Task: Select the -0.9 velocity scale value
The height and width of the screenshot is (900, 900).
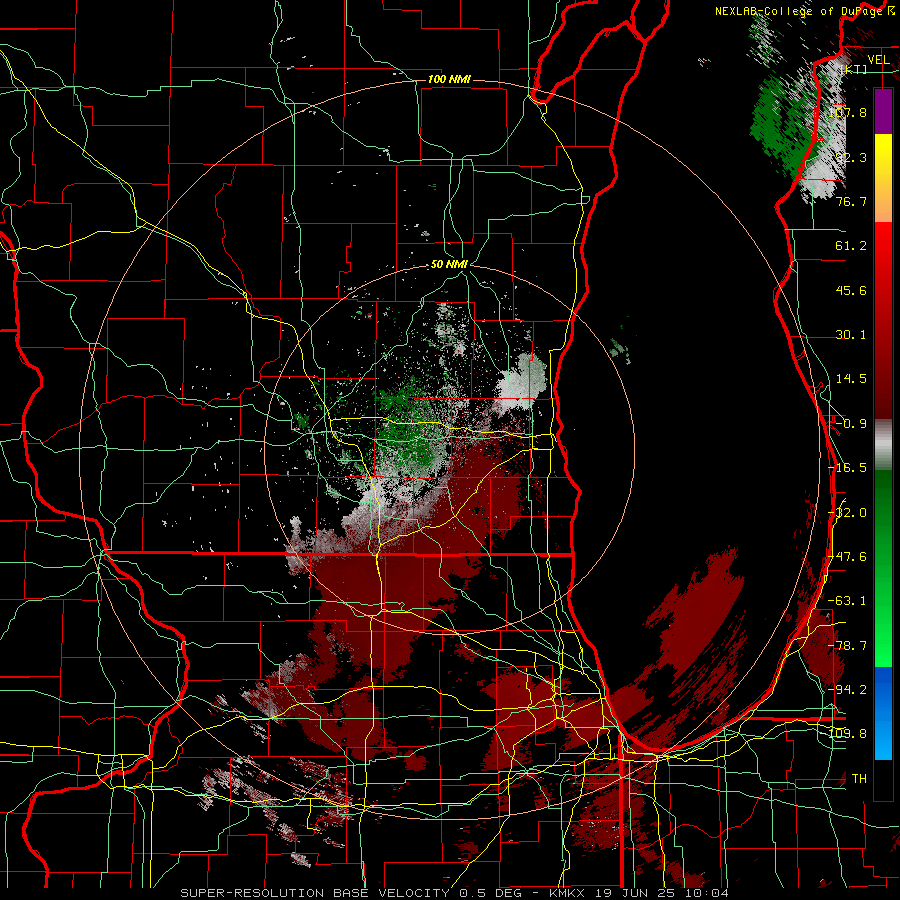Action: click(x=851, y=424)
